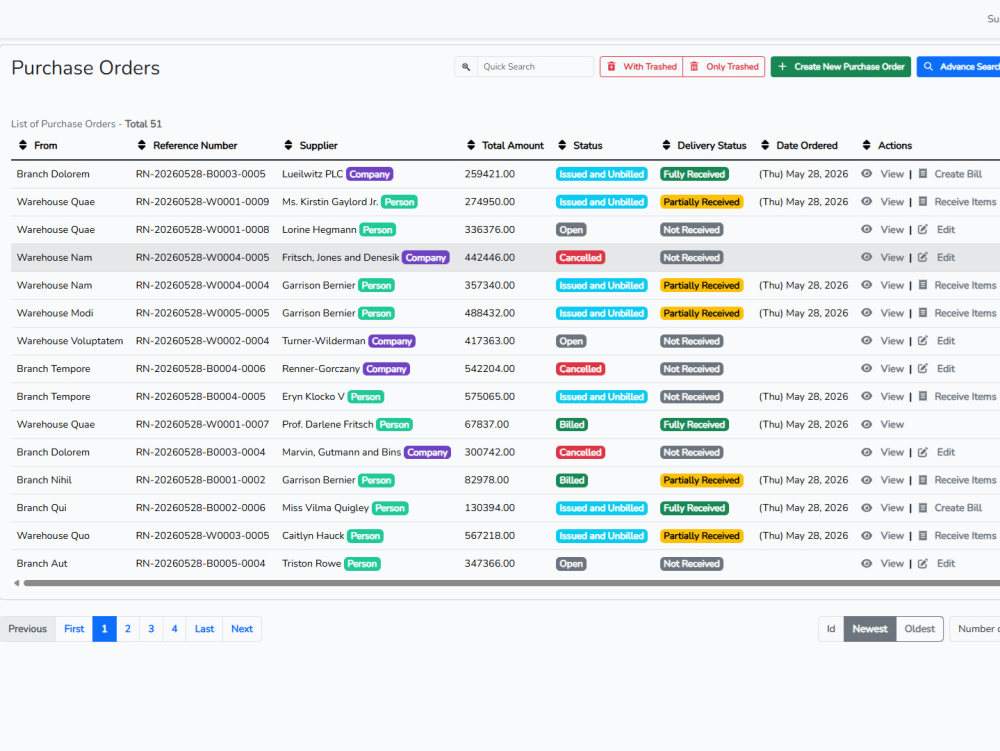This screenshot has height=751, width=1000.
Task: Sort by Supplier arrows icon
Action: (288, 145)
